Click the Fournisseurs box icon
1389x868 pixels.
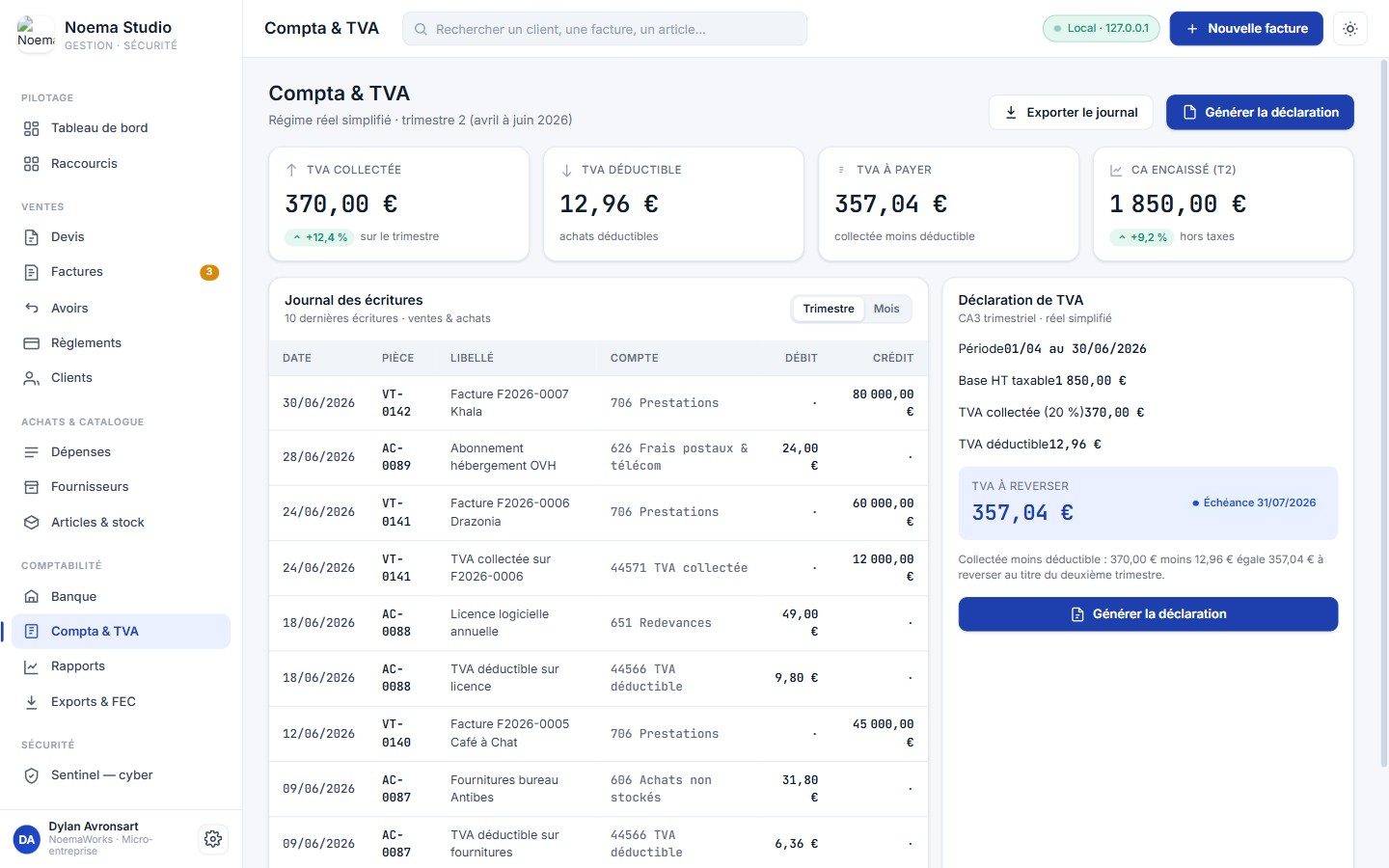(32, 487)
